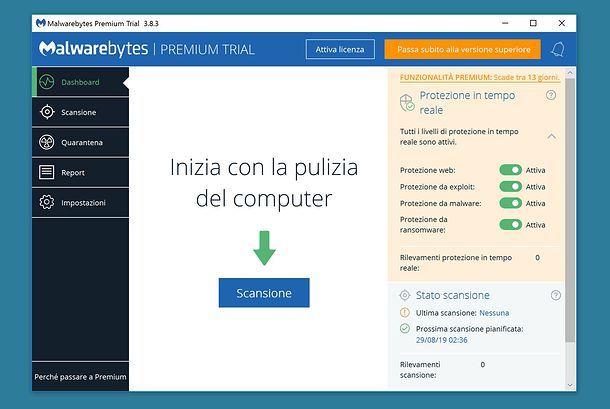Click the real-time protection shield icon
This screenshot has height=409, width=610.
click(x=407, y=103)
